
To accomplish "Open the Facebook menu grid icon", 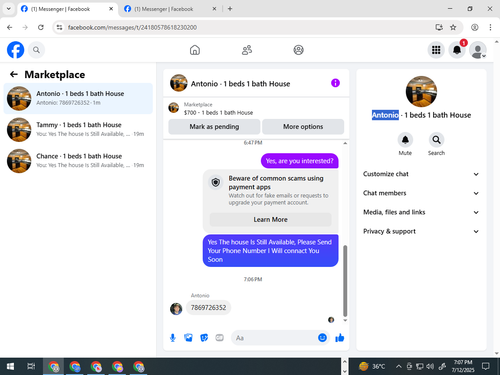I will tap(436, 50).
